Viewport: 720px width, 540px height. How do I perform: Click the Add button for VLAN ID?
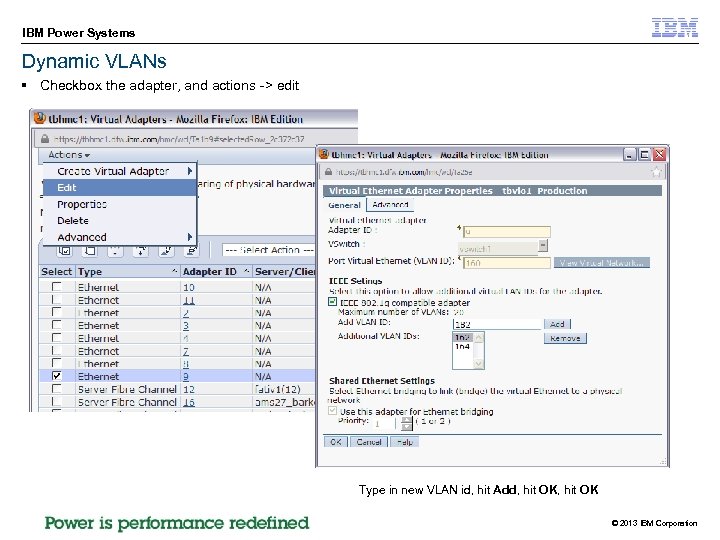pos(557,324)
